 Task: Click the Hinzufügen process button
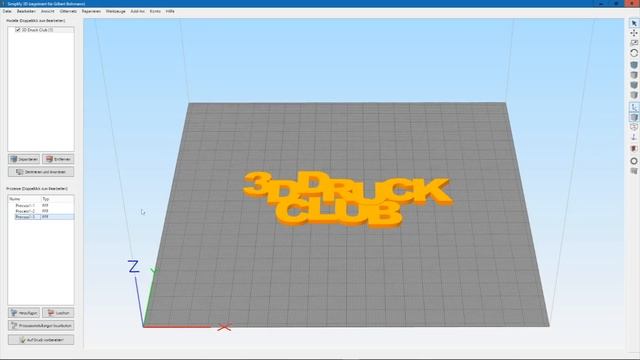coord(24,313)
